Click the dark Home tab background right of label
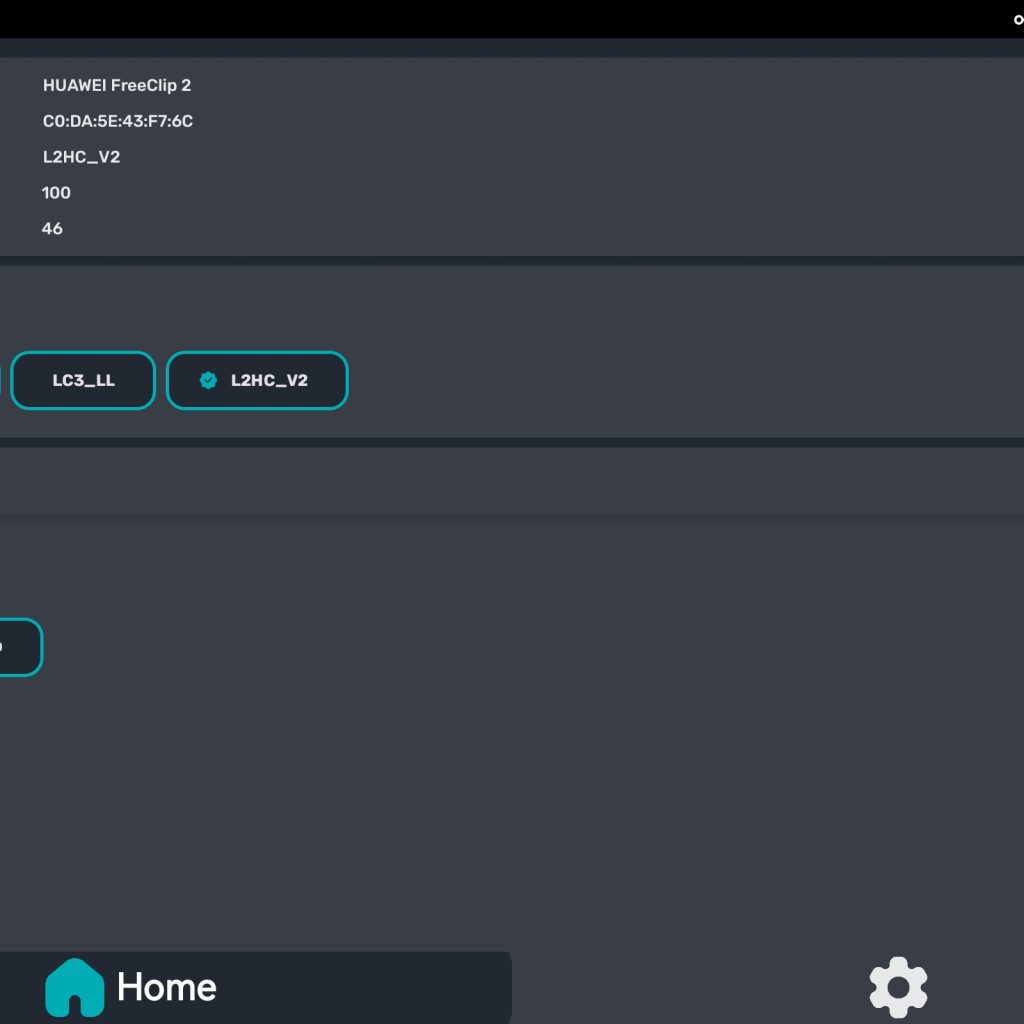Viewport: 1024px width, 1024px height. click(380, 987)
